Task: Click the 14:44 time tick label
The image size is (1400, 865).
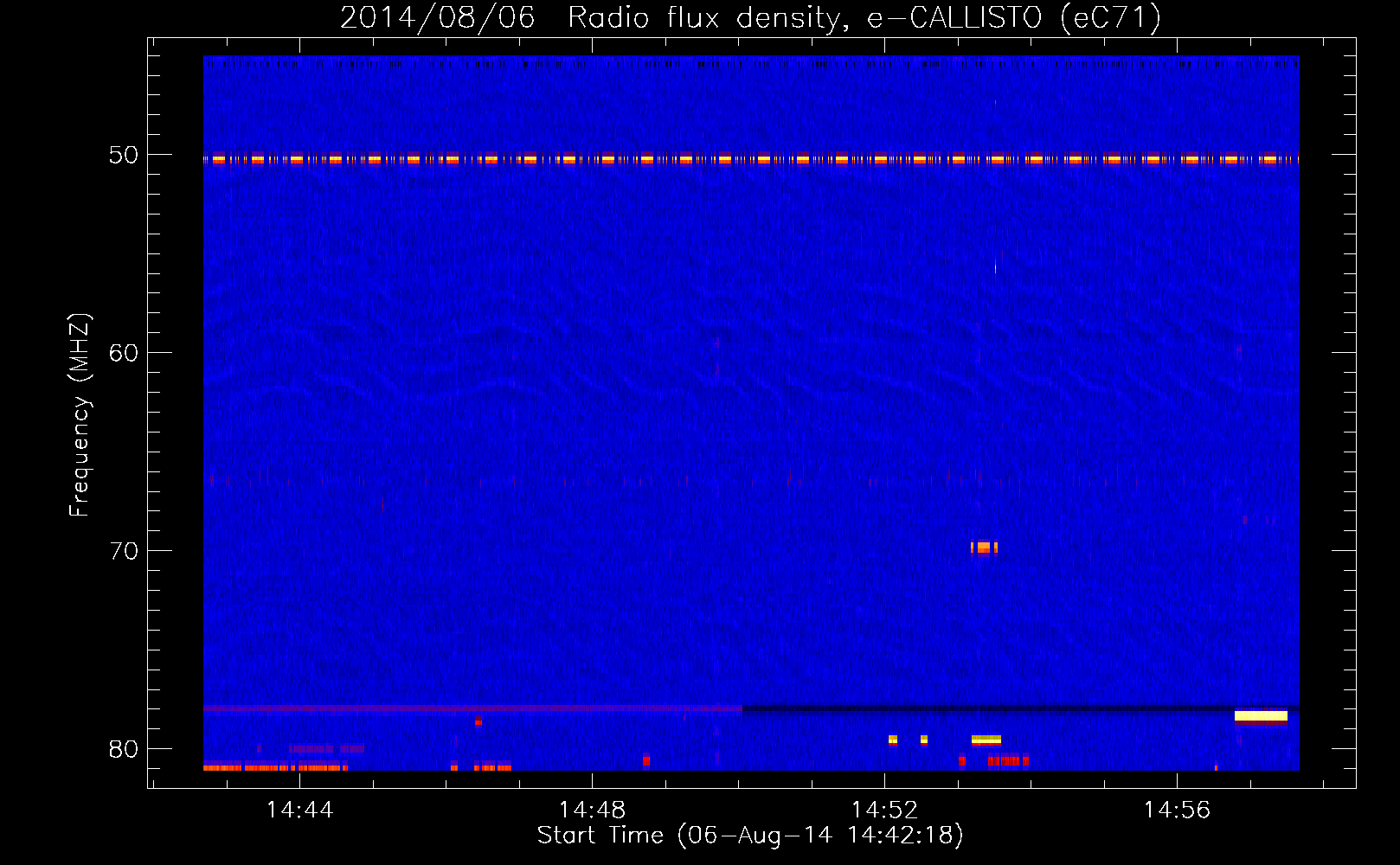Action: coord(299,811)
